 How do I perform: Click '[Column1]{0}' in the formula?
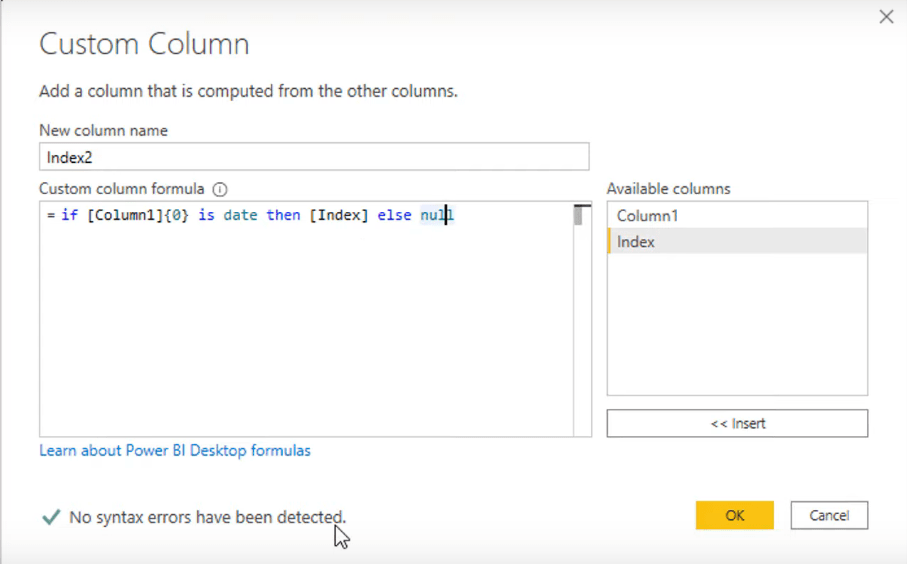coord(138,215)
